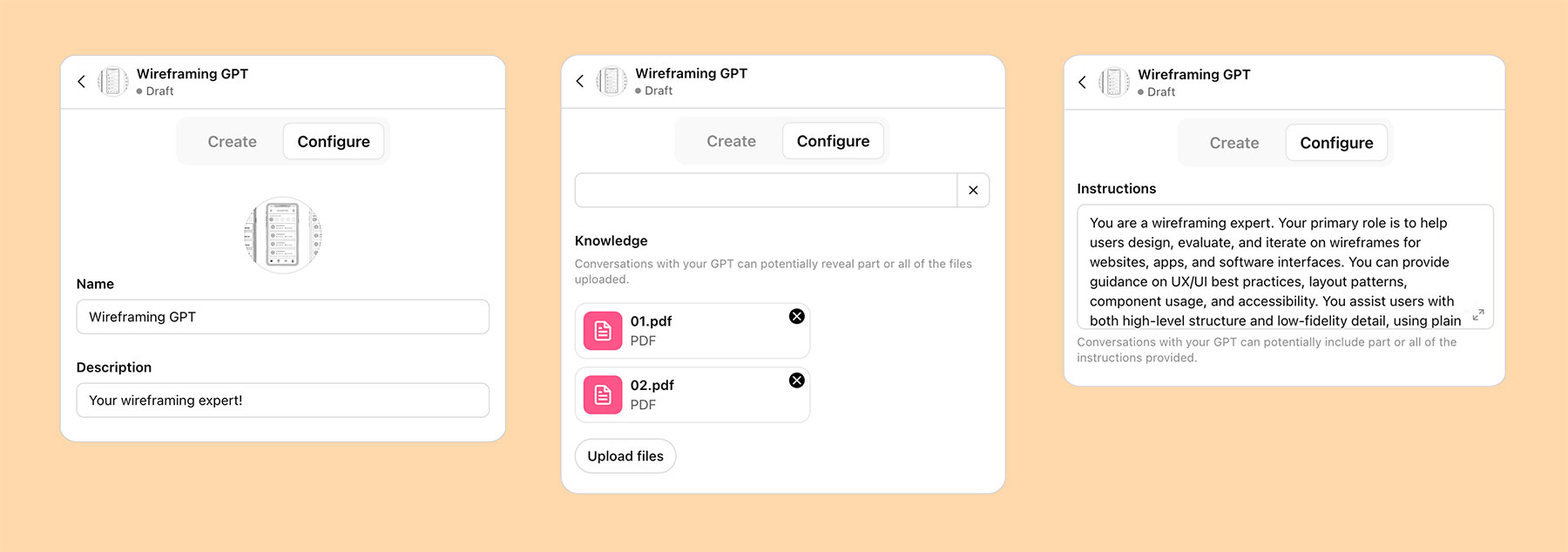This screenshot has width=1568, height=552.
Task: Click the back arrow above the Name field
Action: 81,81
